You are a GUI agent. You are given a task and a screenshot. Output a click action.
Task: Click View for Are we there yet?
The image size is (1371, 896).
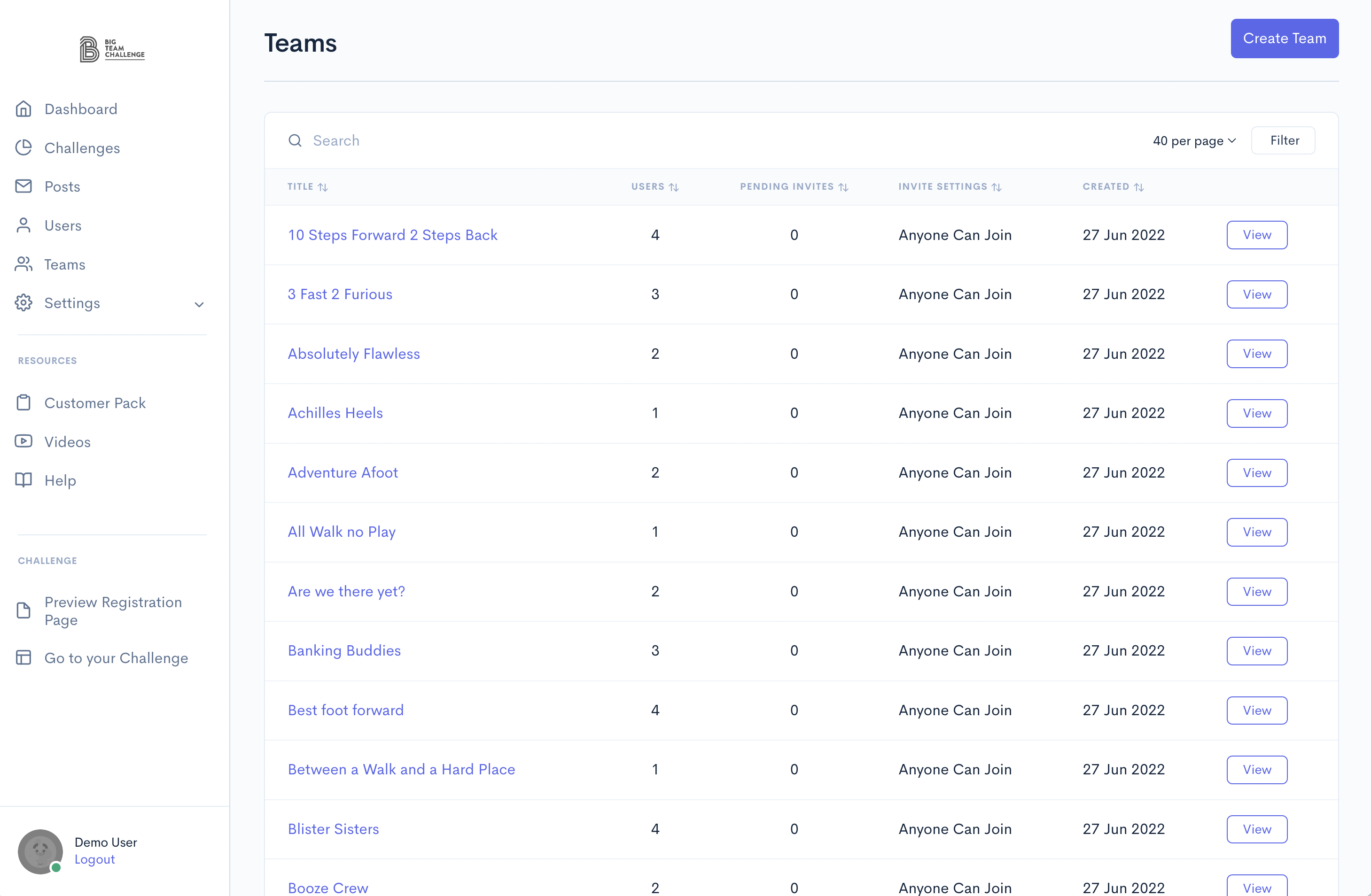(1256, 591)
